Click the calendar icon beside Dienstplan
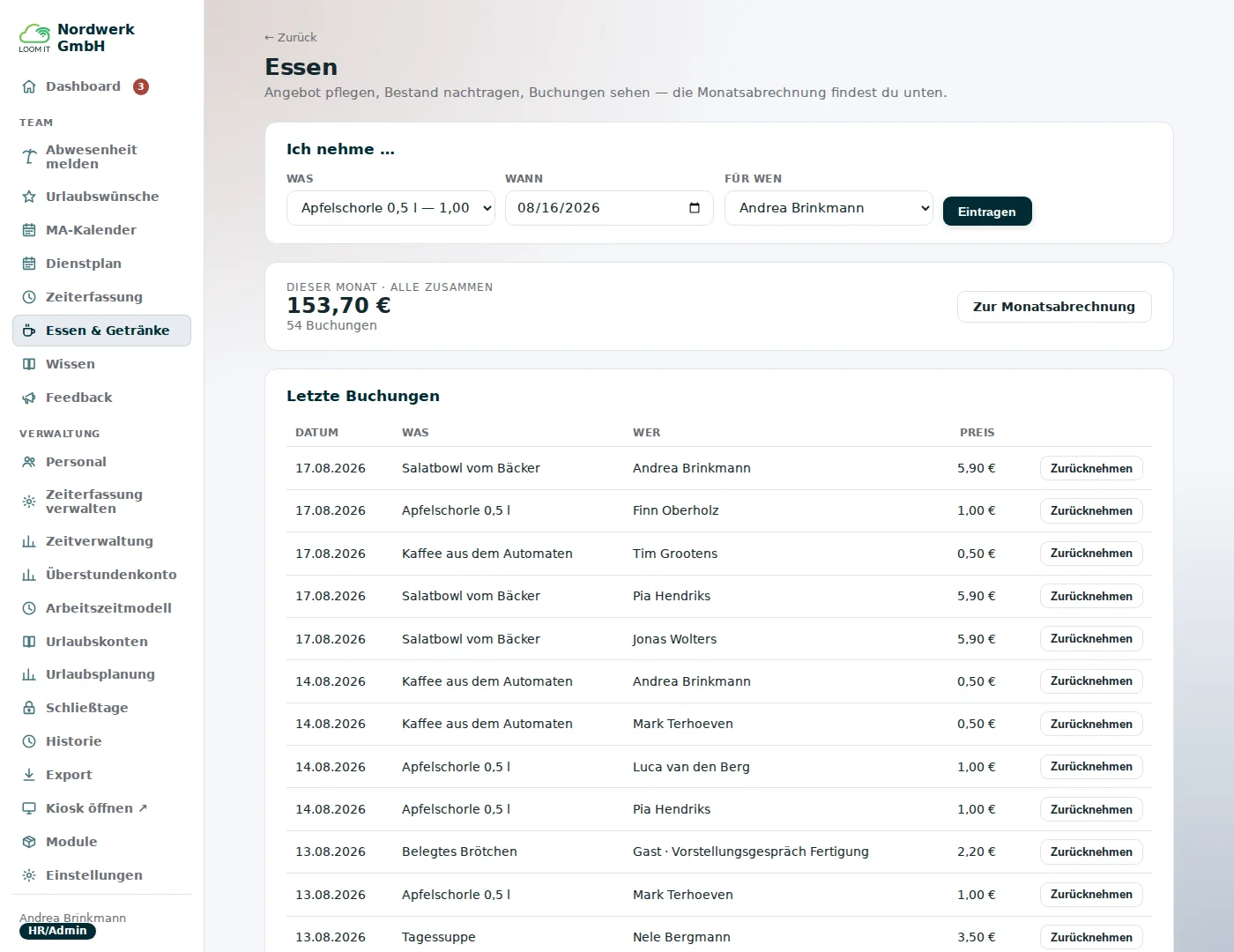Image resolution: width=1234 pixels, height=952 pixels. click(x=29, y=264)
